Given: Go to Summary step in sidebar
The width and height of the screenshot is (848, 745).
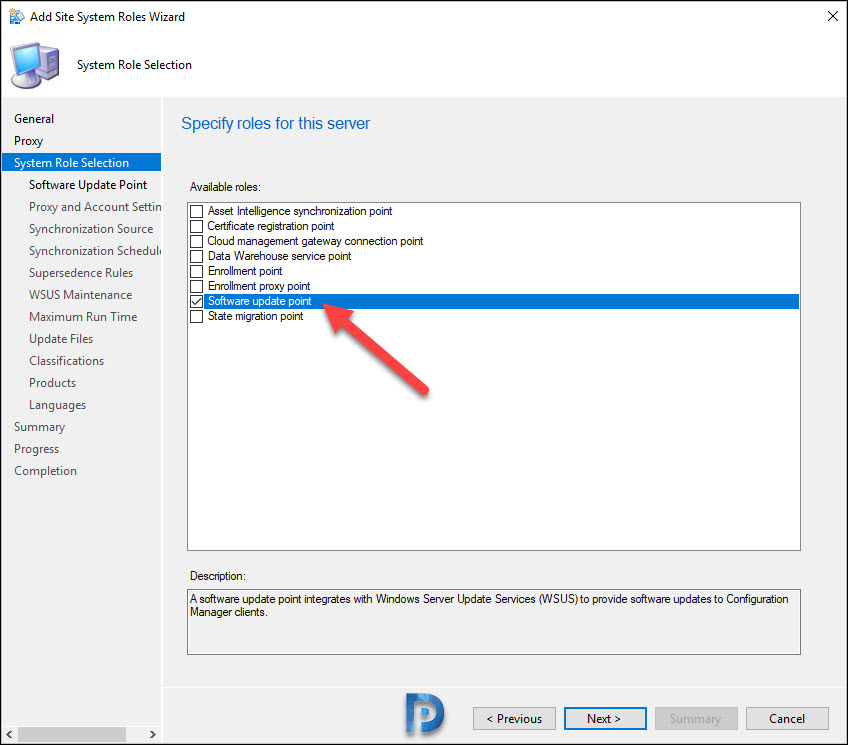Looking at the screenshot, I should pyautogui.click(x=39, y=427).
